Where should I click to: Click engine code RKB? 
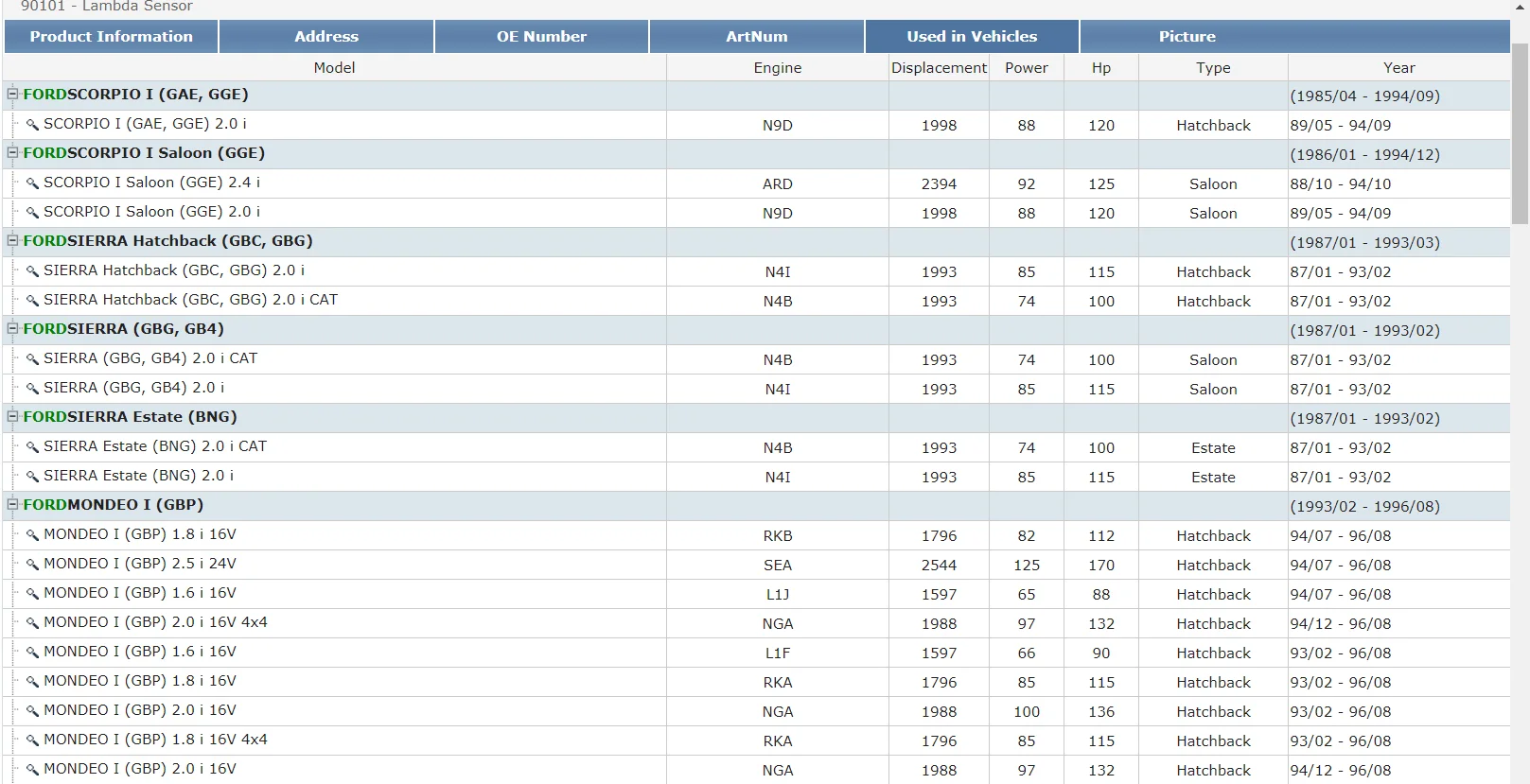(x=778, y=536)
